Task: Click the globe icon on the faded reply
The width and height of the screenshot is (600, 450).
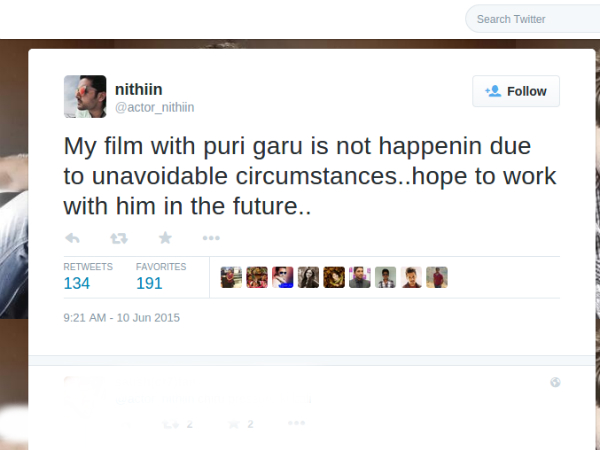Action: (x=555, y=382)
